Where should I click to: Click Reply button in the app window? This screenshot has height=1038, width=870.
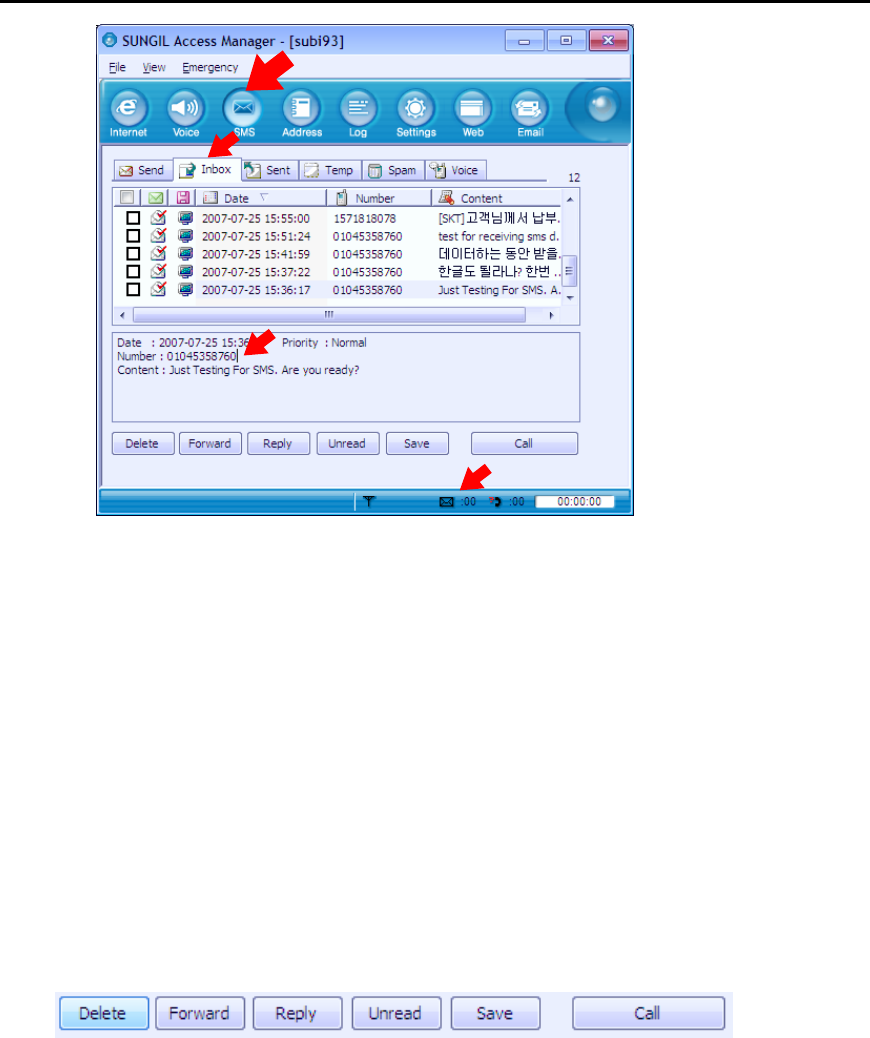(x=278, y=444)
